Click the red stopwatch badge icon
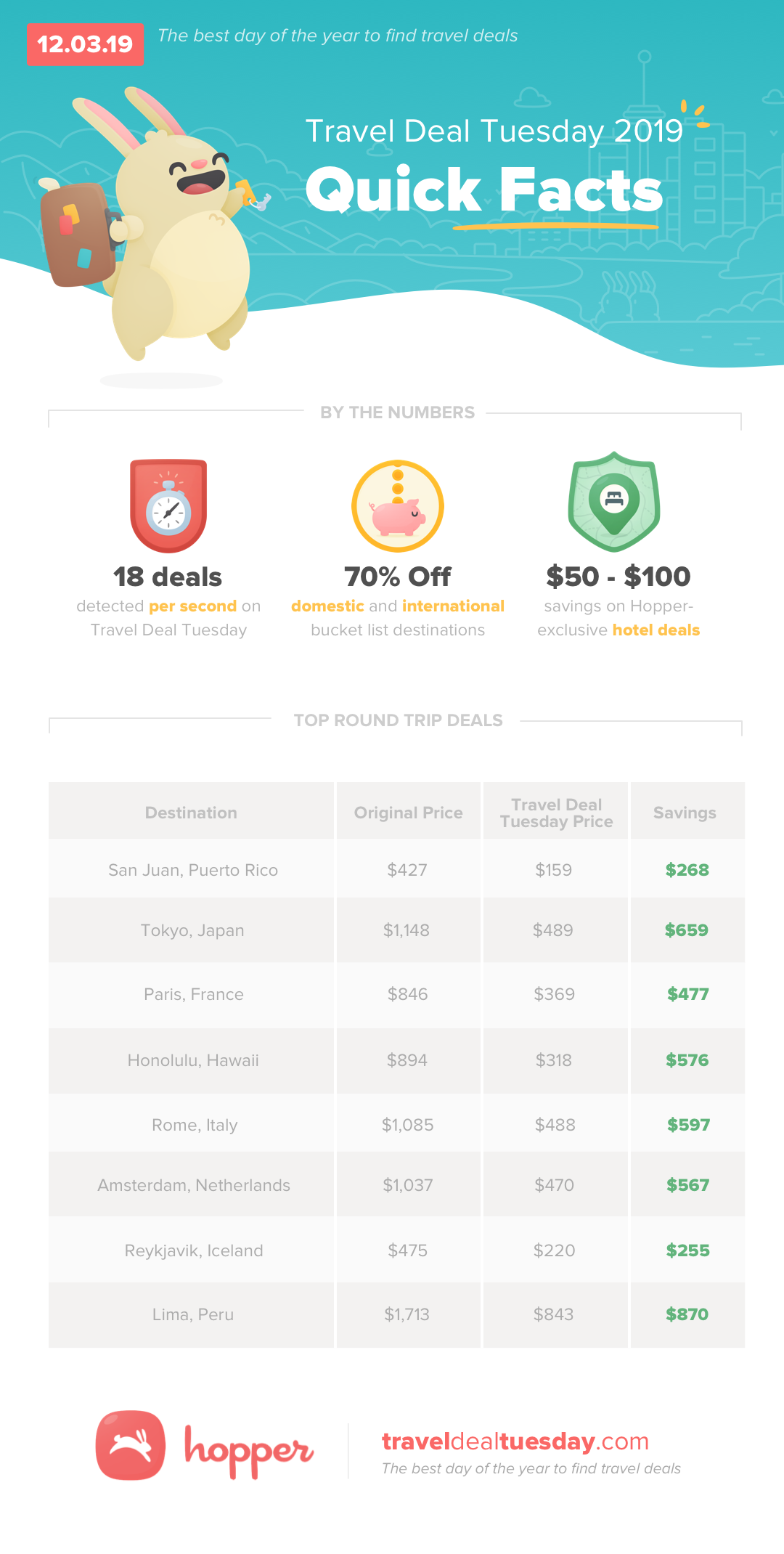The image size is (784, 1554). [x=168, y=505]
